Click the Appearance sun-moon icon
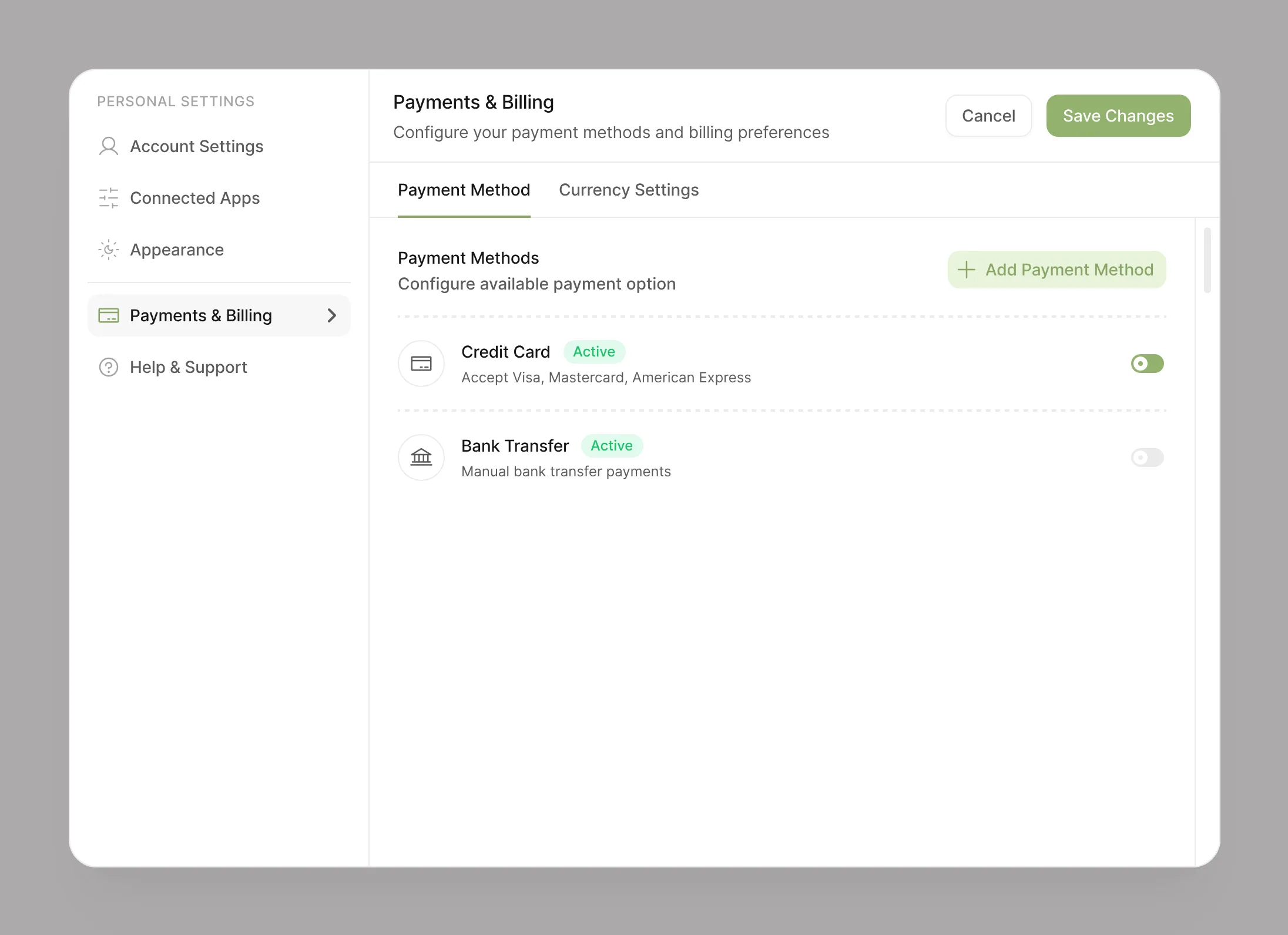 coord(109,250)
